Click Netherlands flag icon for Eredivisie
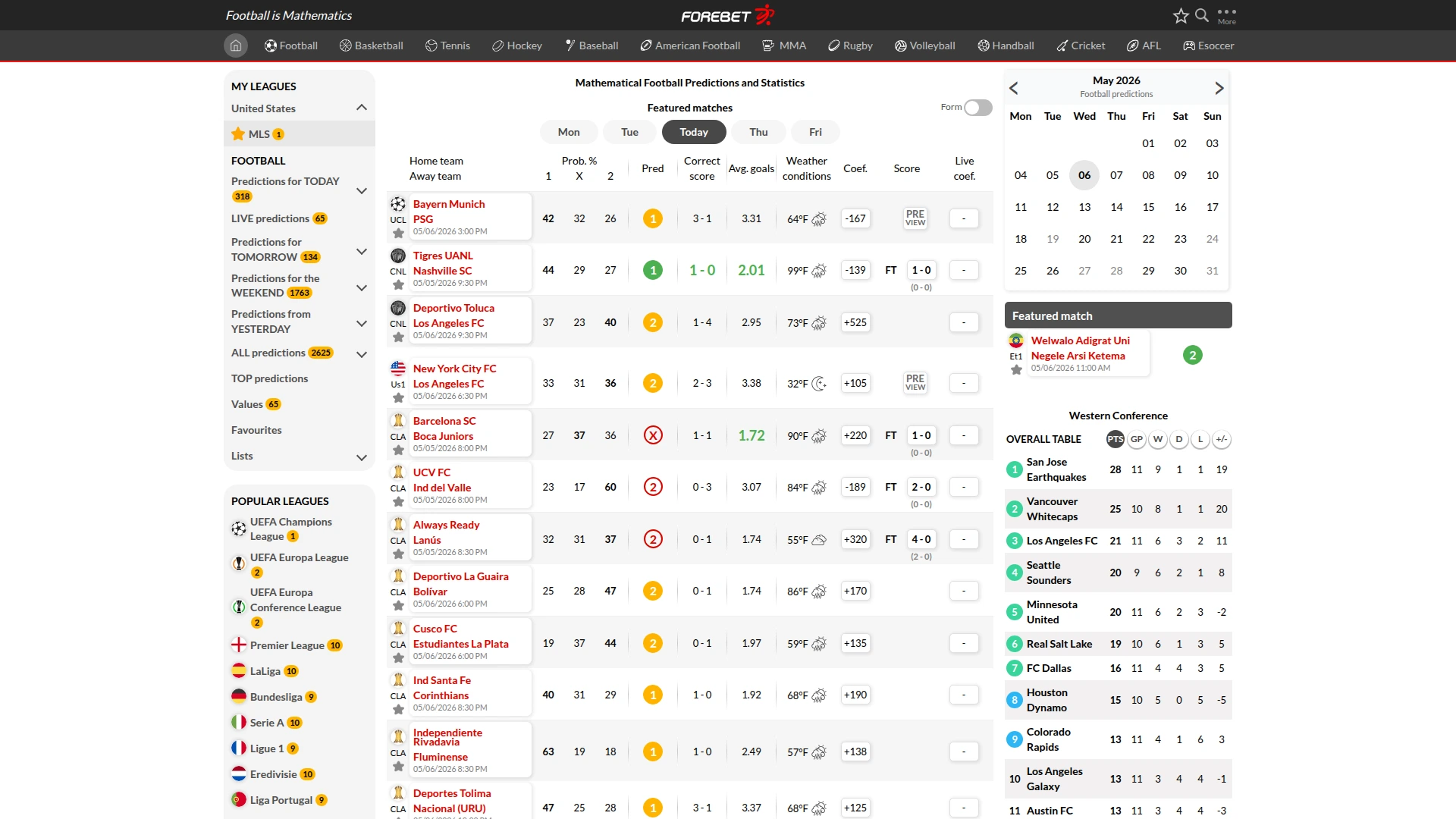The image size is (1456, 819). (x=239, y=774)
